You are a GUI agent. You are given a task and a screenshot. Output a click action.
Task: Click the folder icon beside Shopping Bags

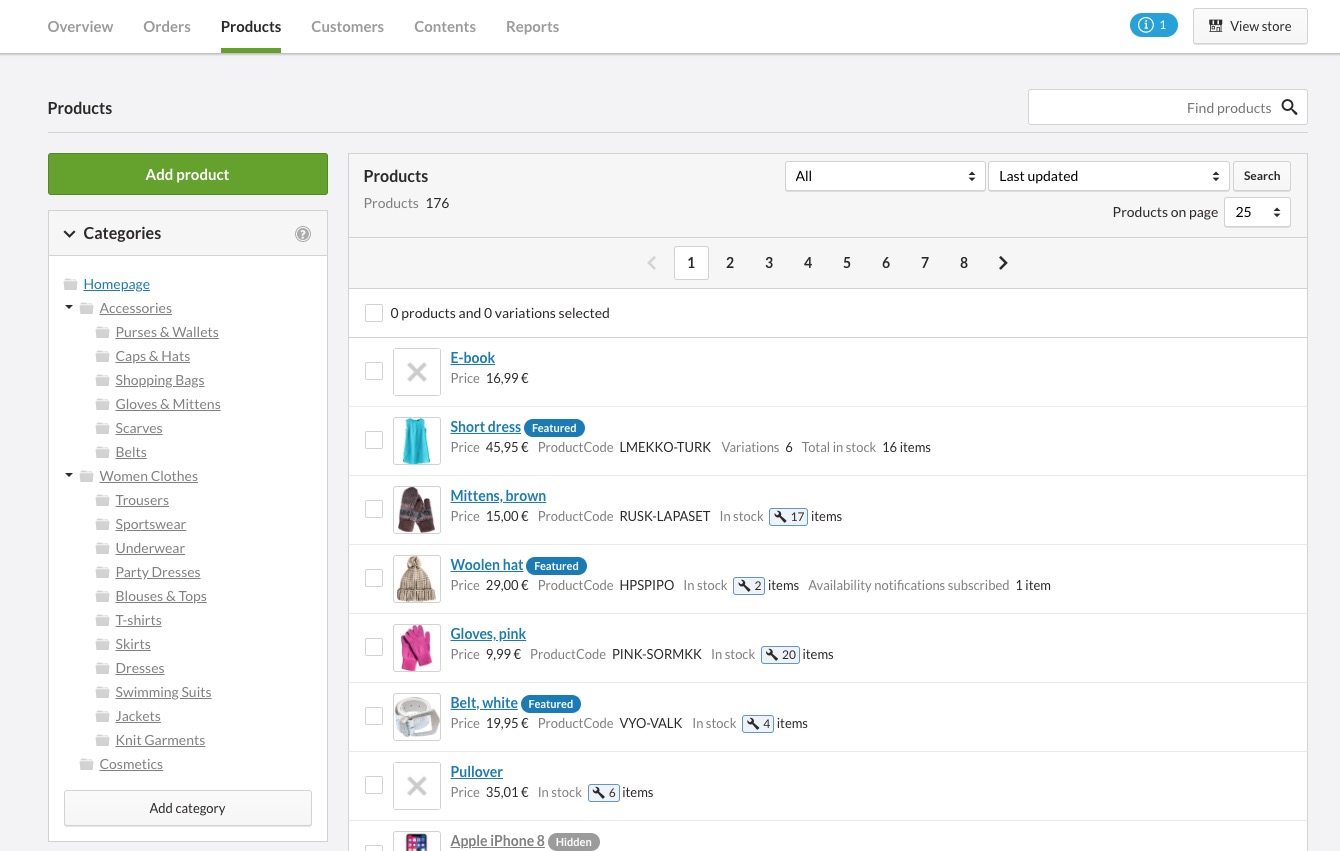[x=102, y=381]
